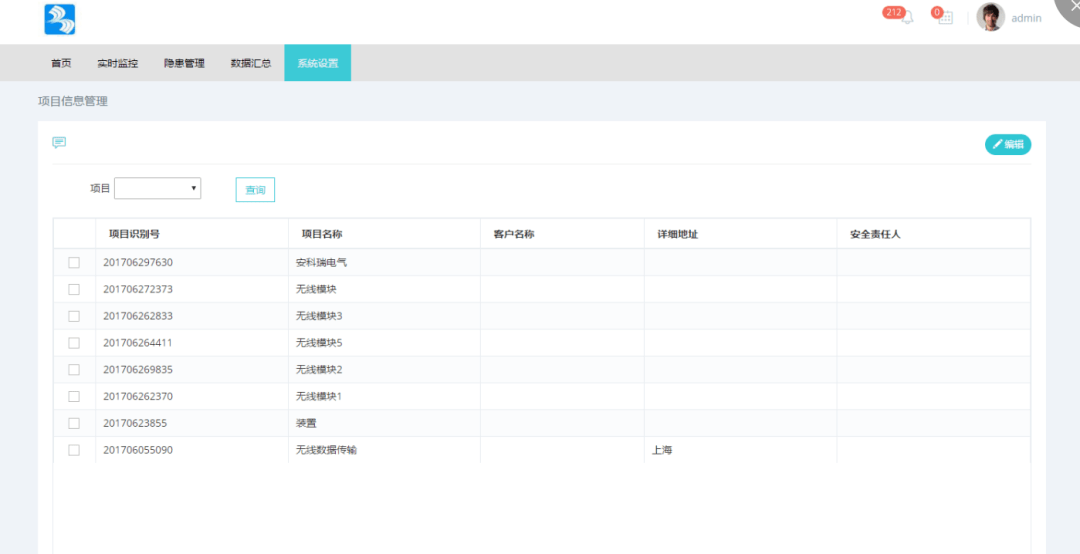The image size is (1080, 554).
Task: Click the admin user avatar photo
Action: [990, 17]
